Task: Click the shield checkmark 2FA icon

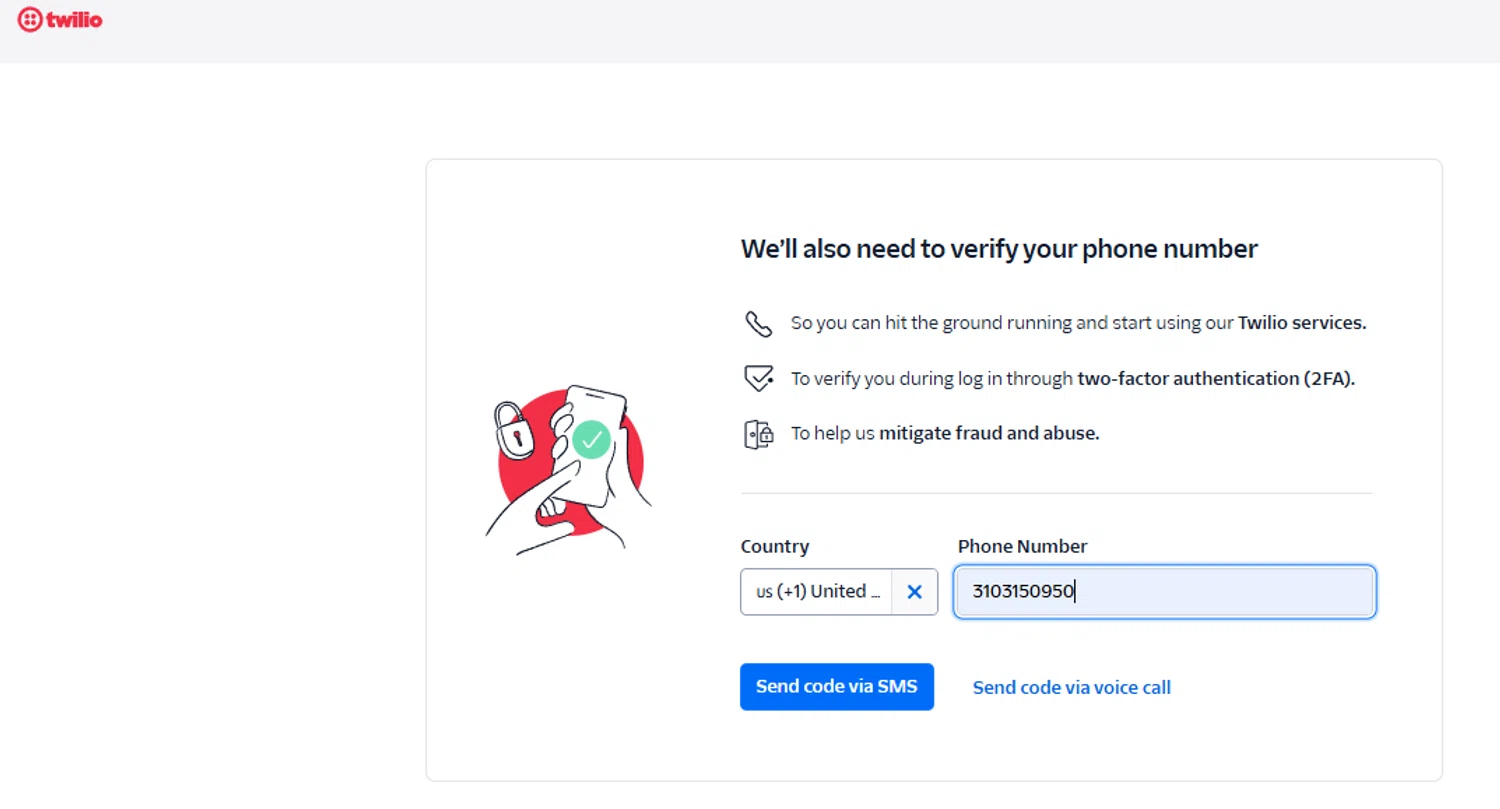Action: click(x=759, y=379)
